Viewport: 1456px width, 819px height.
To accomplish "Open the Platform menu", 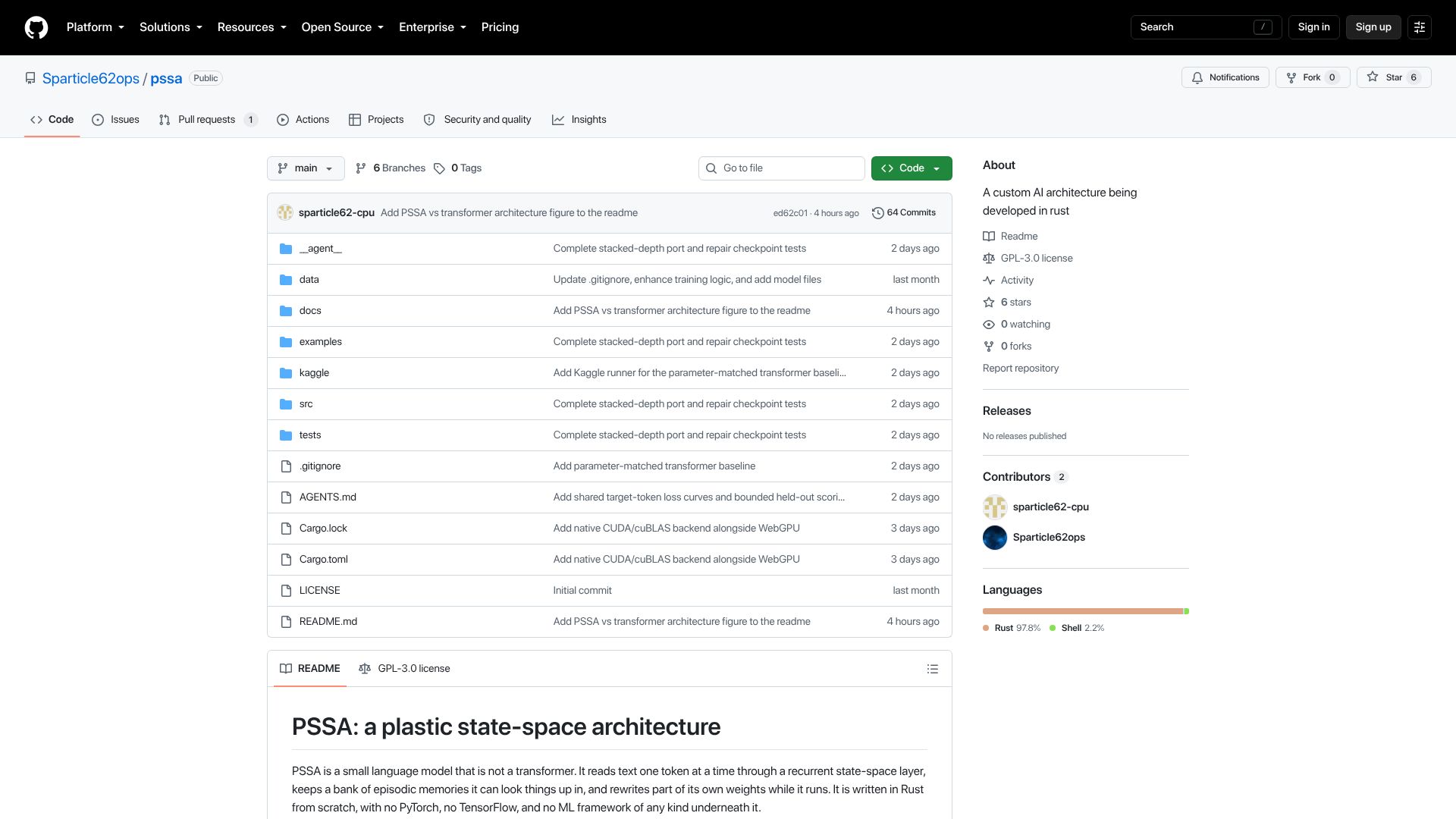I will 95,27.
